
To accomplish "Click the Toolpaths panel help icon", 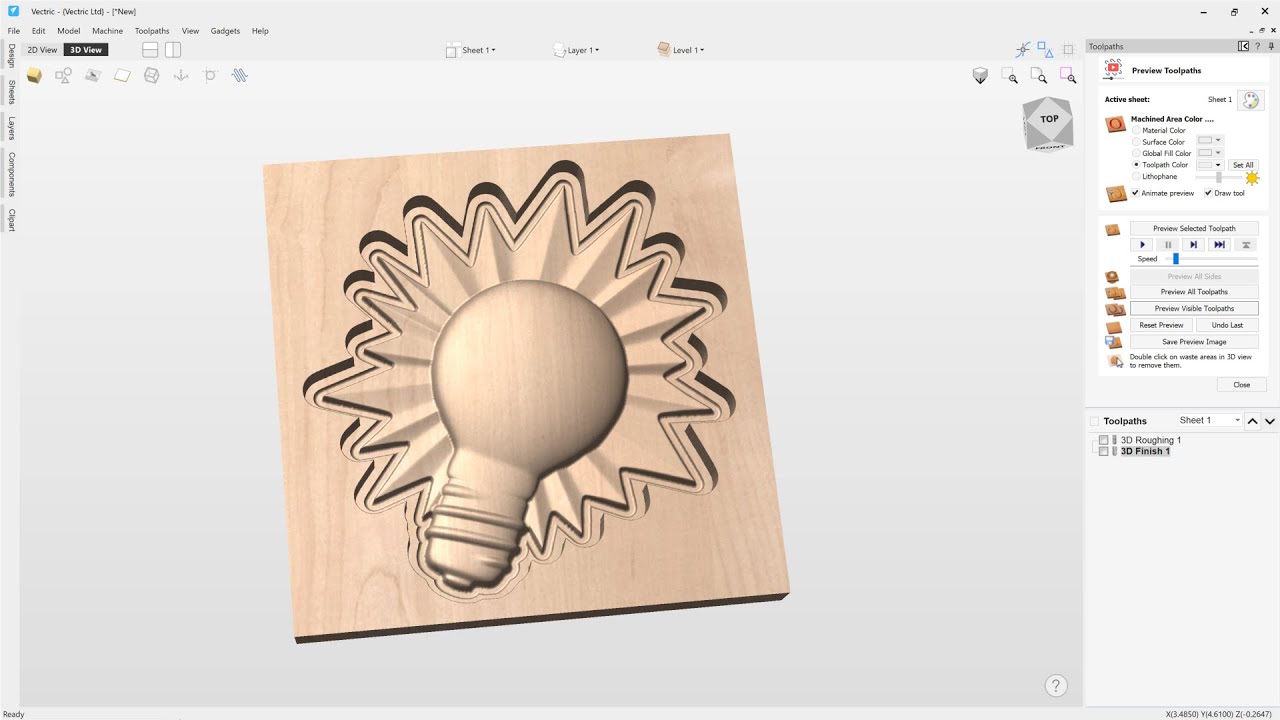I will click(x=1257, y=46).
